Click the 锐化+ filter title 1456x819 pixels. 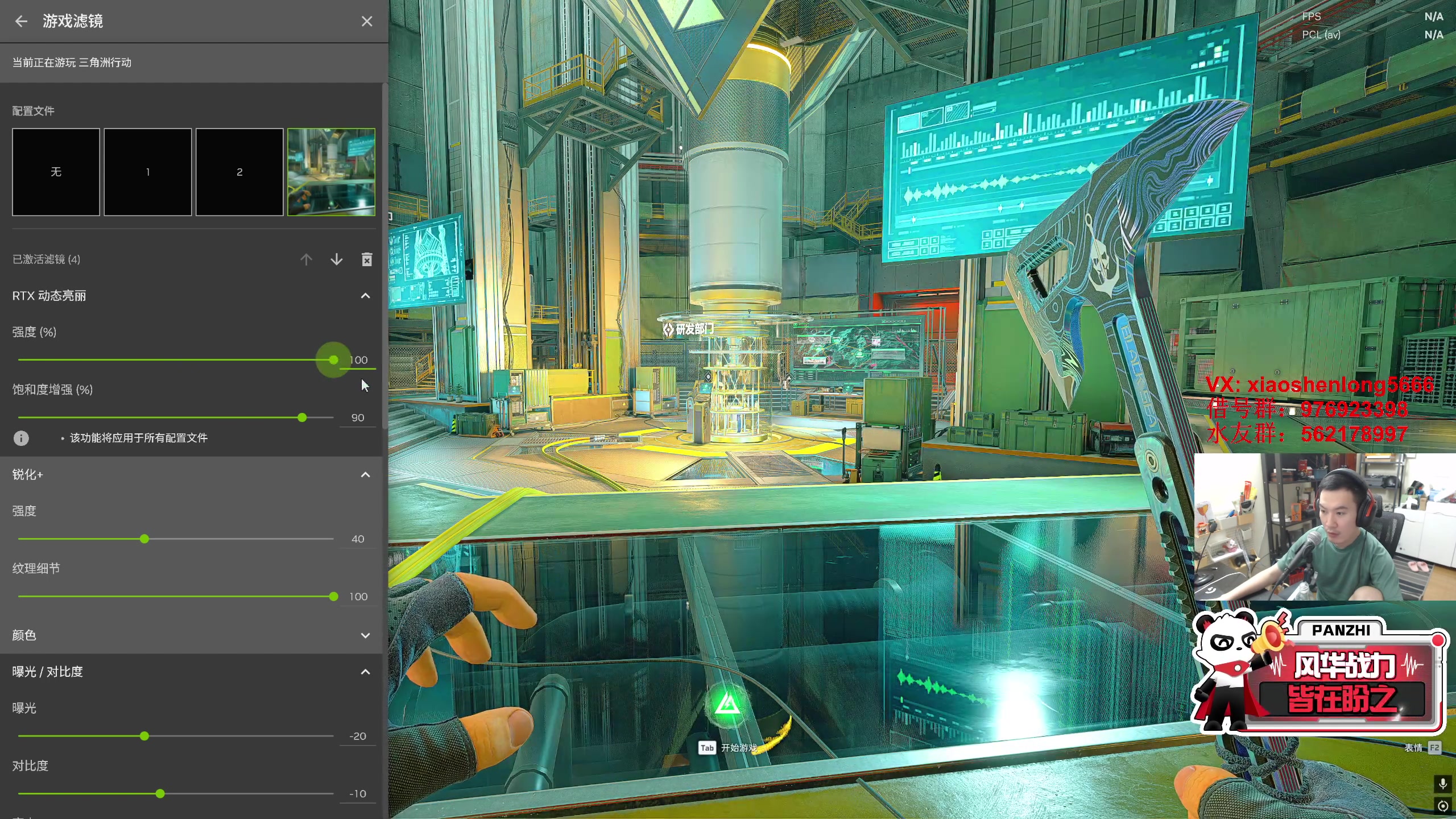[x=28, y=474]
